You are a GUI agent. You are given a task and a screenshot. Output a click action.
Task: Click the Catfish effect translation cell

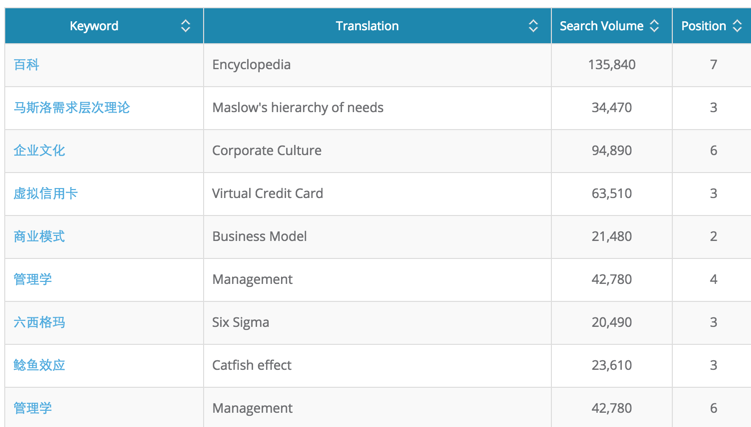pyautogui.click(x=252, y=366)
